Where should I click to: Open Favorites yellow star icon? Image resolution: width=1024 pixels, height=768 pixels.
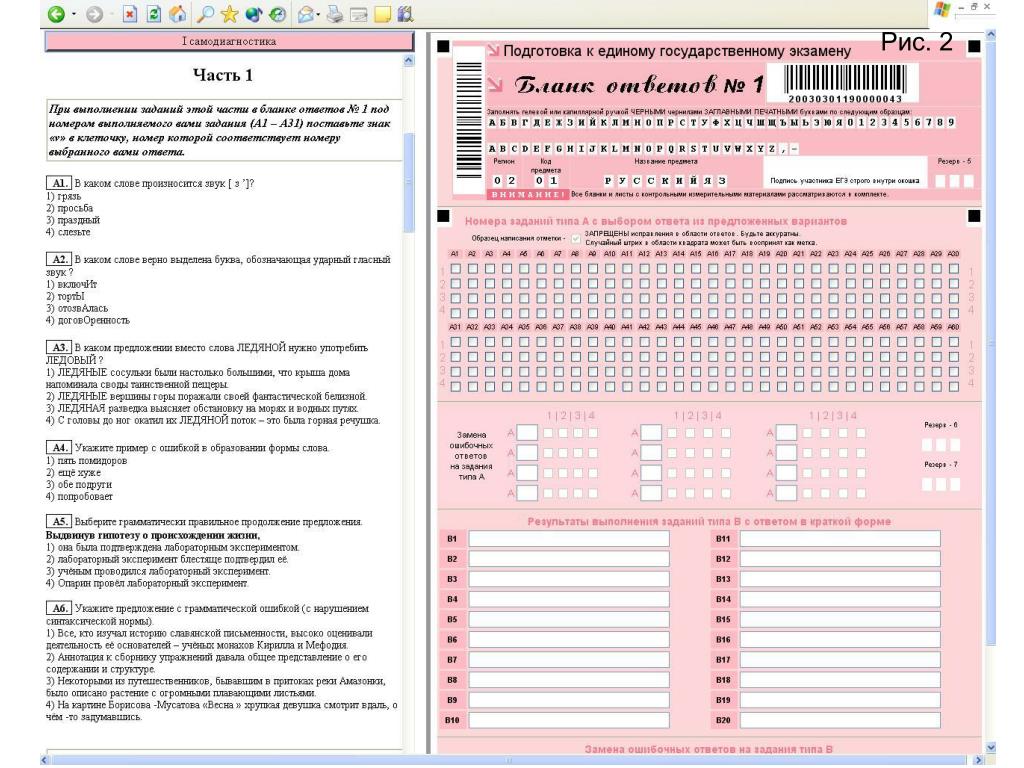click(x=229, y=14)
